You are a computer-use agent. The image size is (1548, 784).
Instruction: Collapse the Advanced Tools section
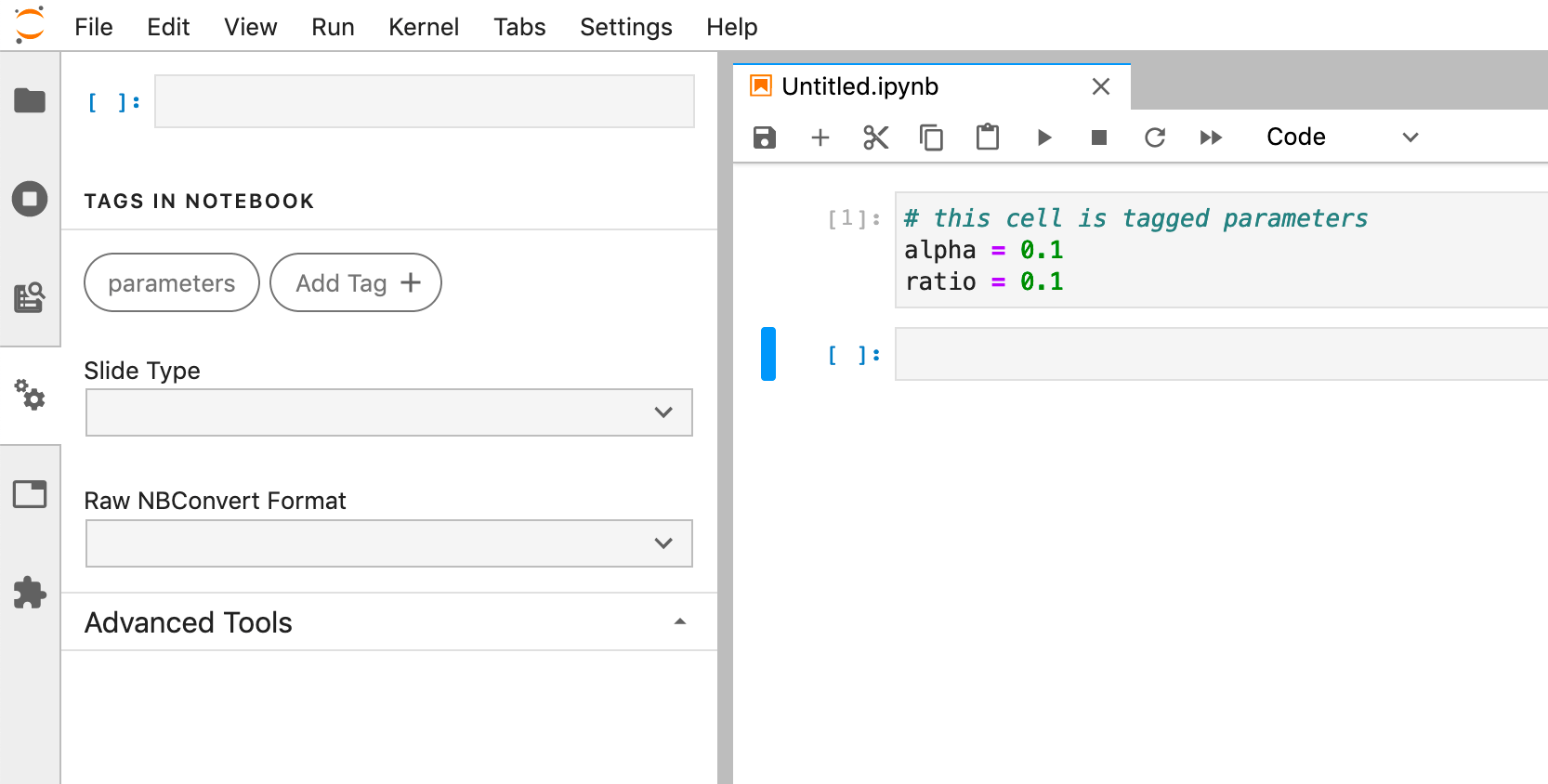click(x=679, y=622)
